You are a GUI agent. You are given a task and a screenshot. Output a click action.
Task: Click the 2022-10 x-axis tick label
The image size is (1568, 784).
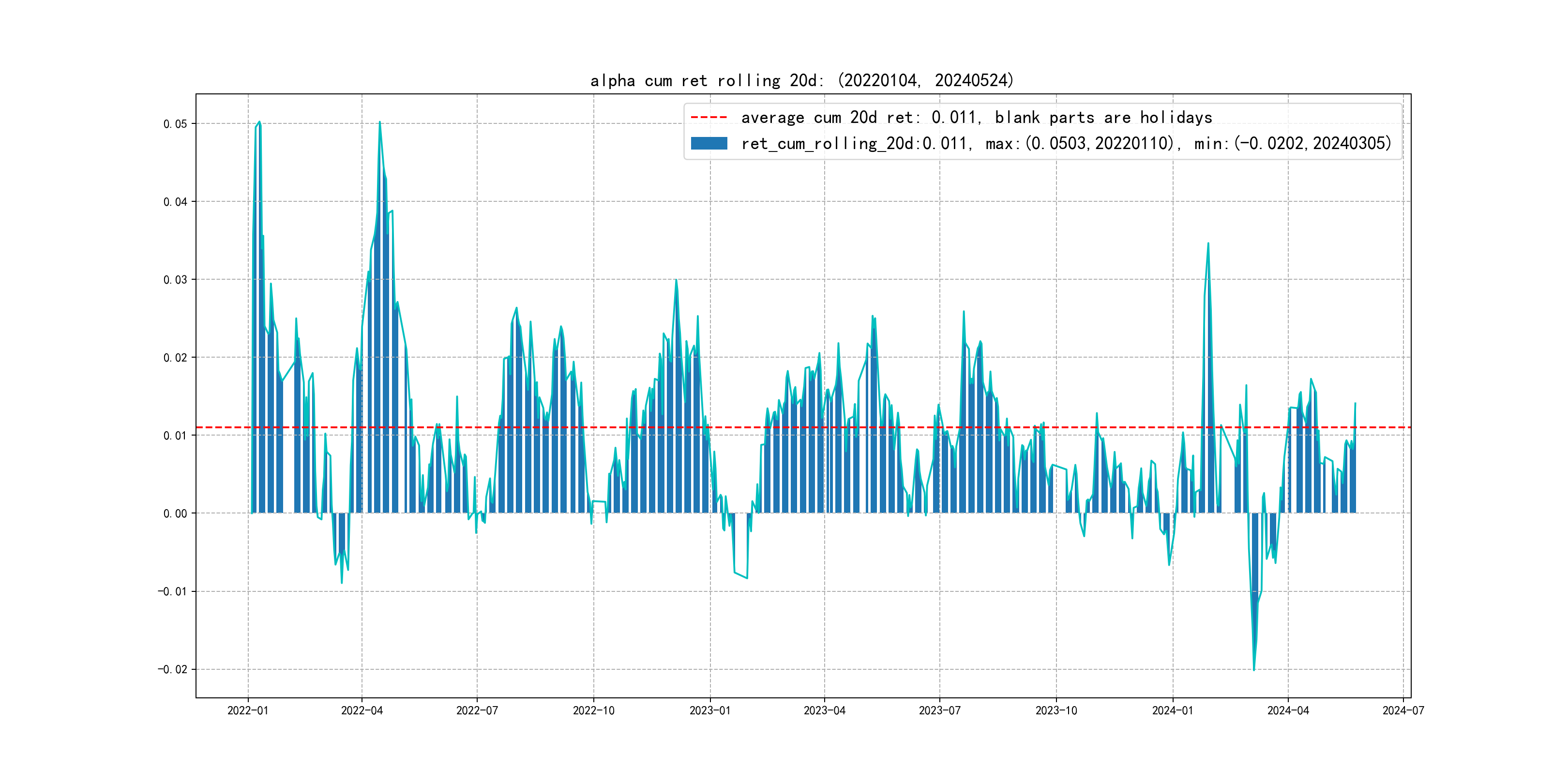pos(593,710)
